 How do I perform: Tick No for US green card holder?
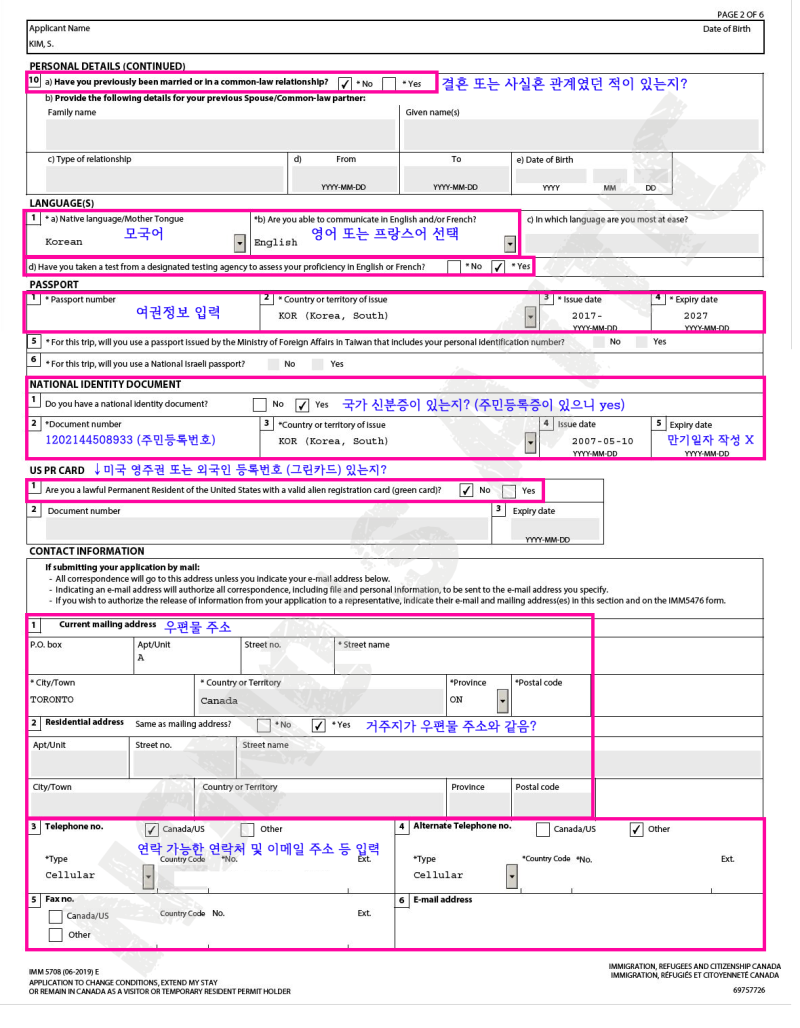click(x=466, y=490)
